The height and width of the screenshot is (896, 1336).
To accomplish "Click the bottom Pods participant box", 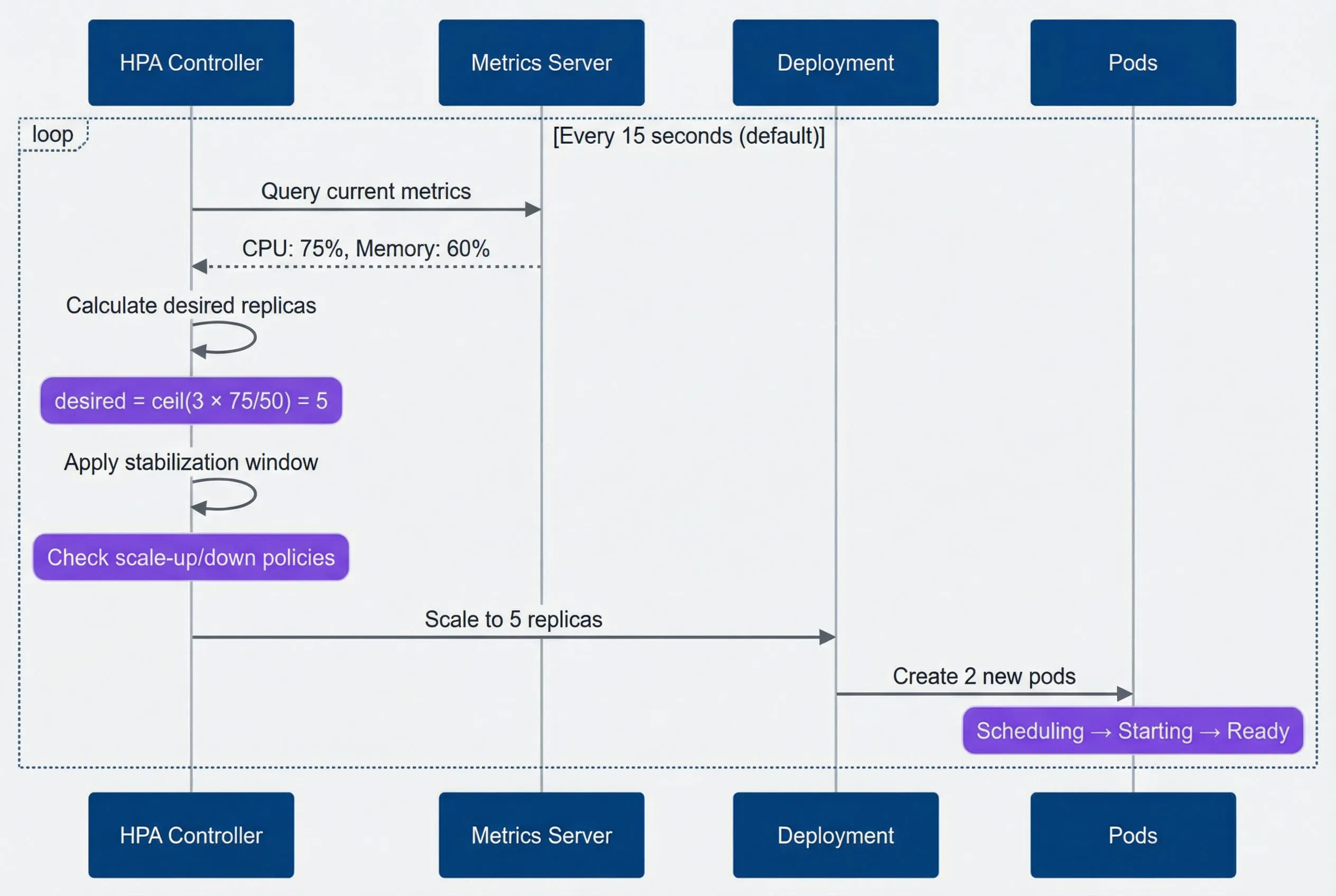I will (x=1133, y=835).
